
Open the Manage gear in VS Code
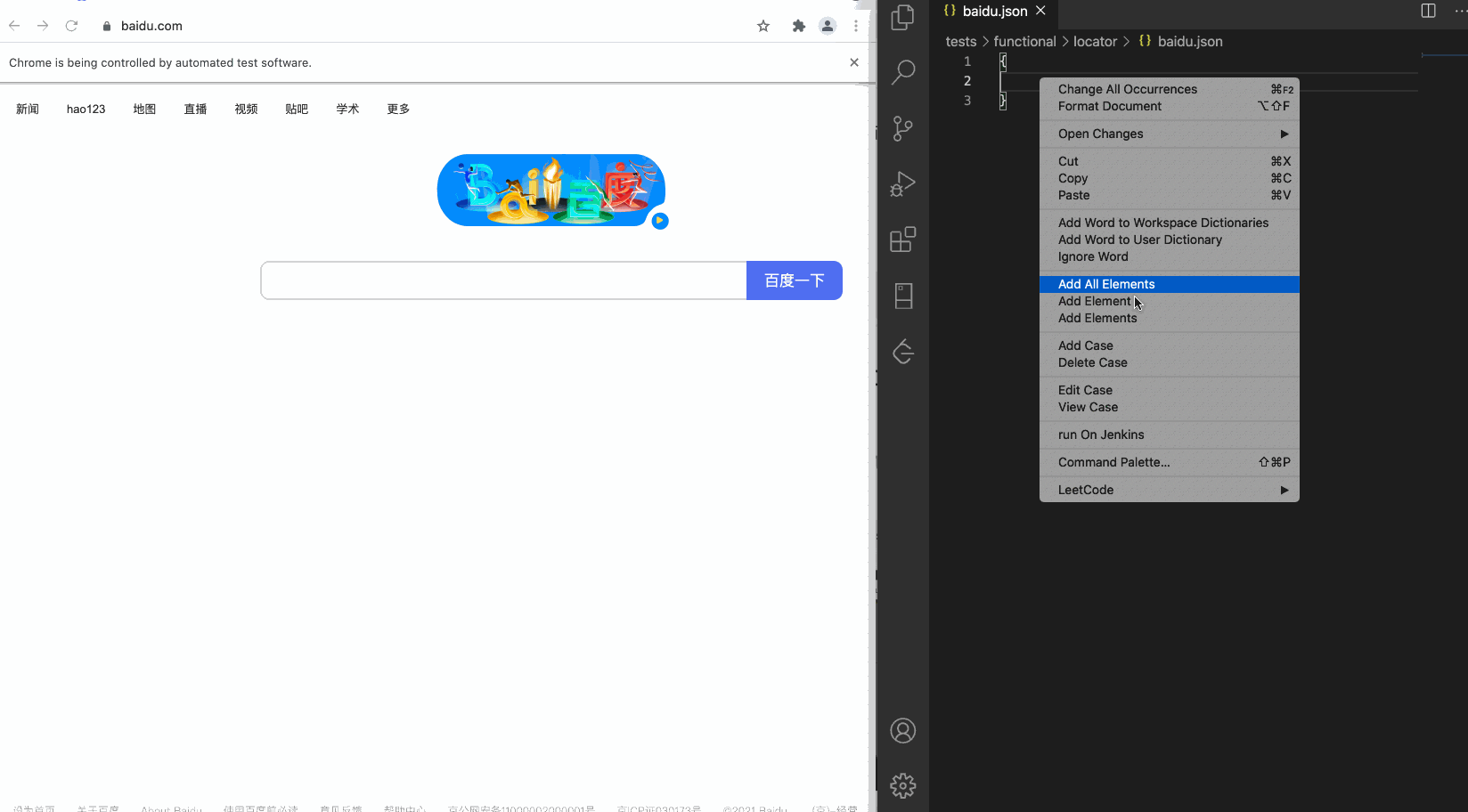click(902, 785)
